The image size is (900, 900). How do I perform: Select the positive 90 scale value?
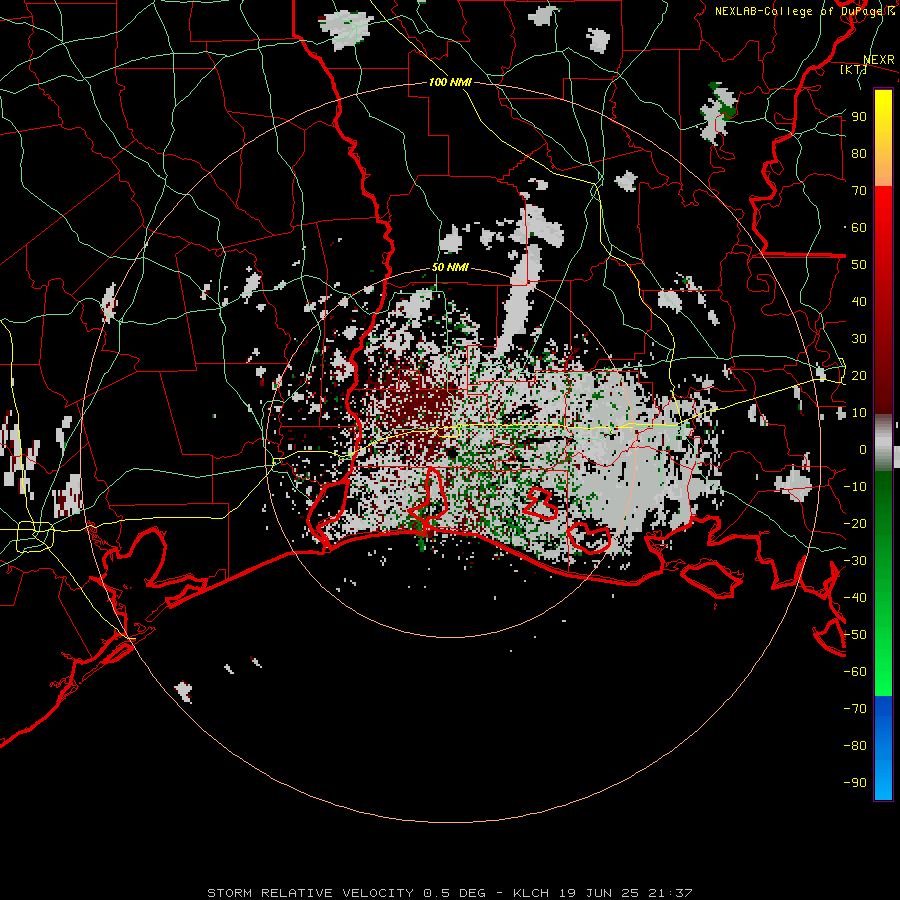(x=859, y=117)
